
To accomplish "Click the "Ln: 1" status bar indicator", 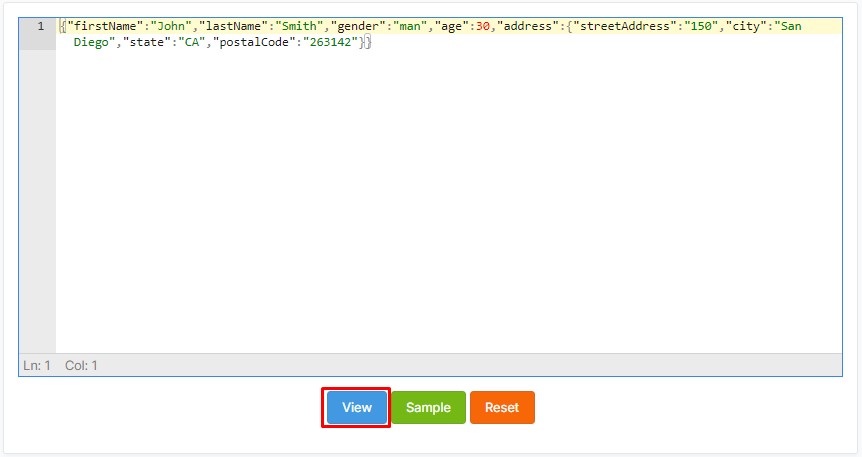I will [37, 365].
